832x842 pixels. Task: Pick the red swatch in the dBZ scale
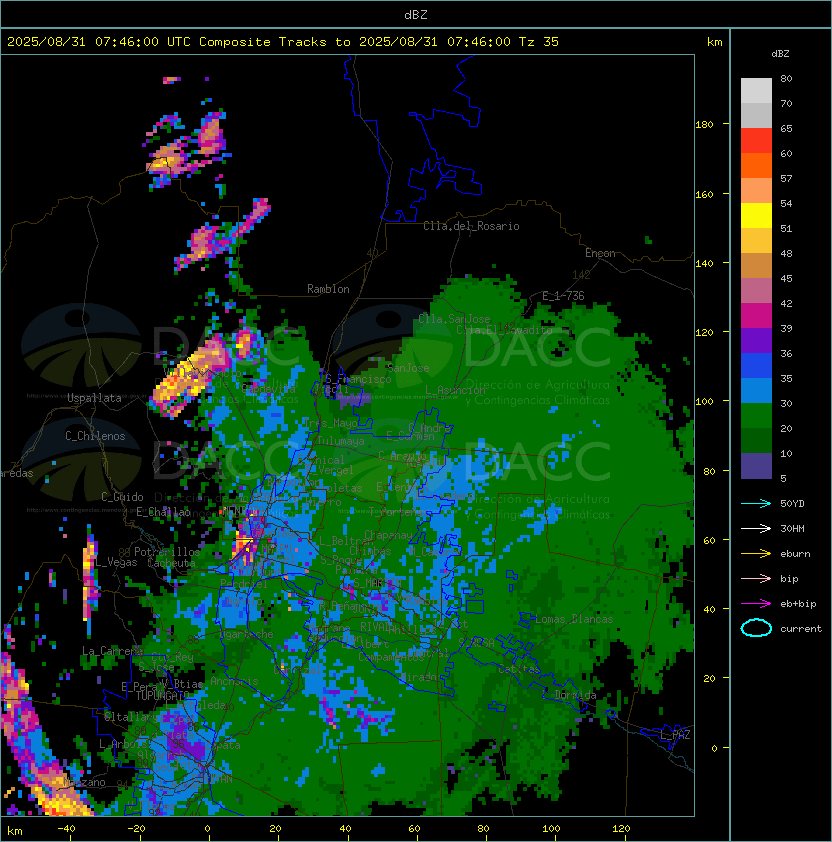coord(756,141)
